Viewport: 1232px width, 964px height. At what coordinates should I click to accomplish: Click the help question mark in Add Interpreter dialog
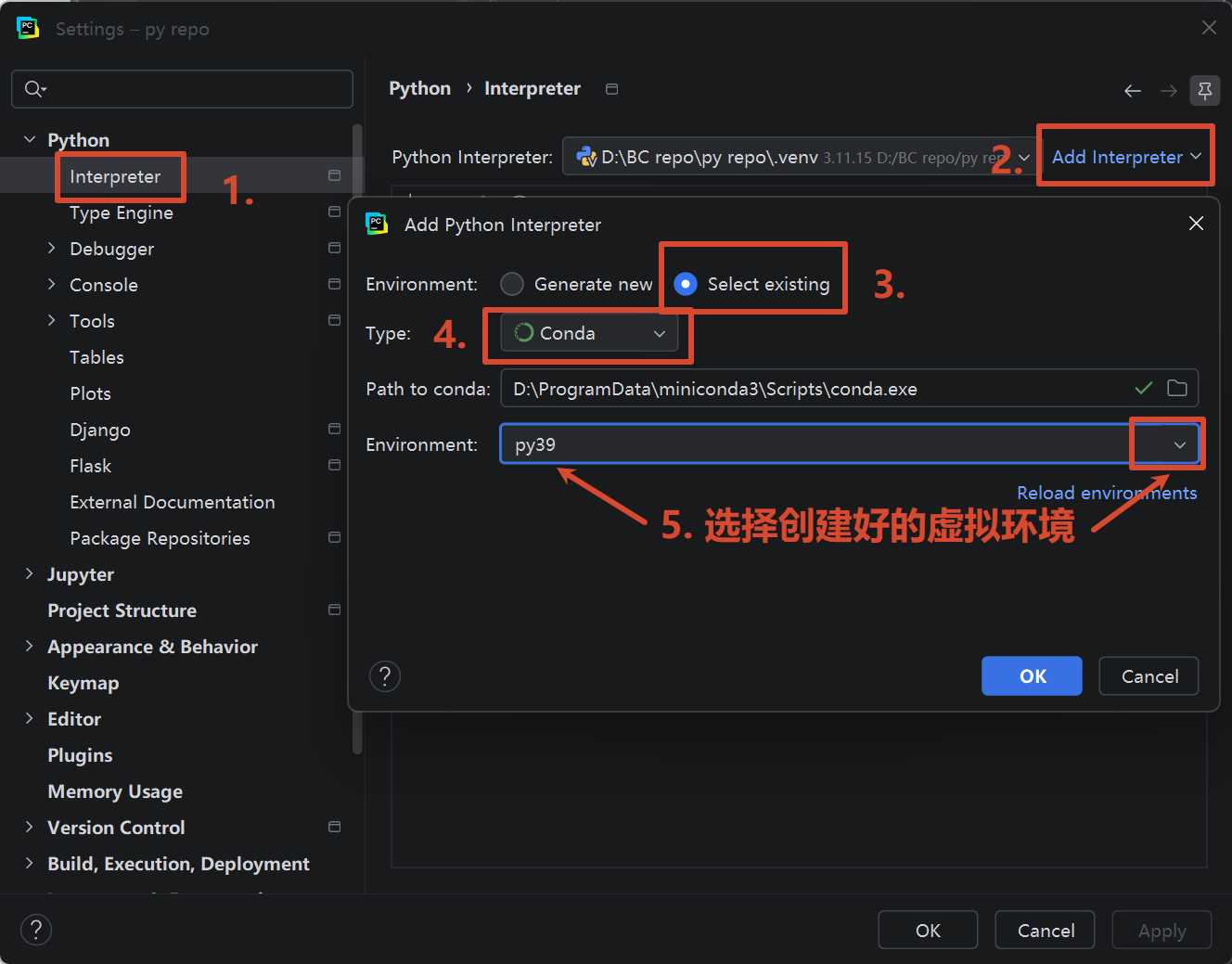(385, 676)
